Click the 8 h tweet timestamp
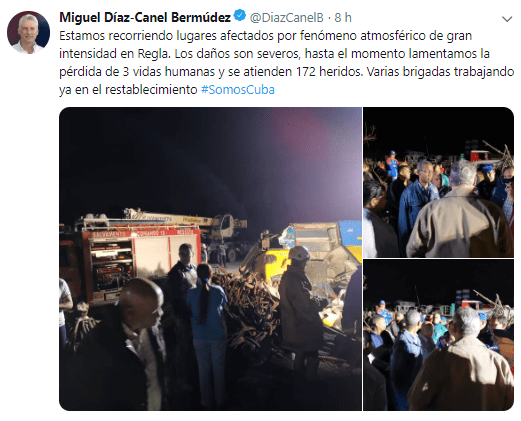 pyautogui.click(x=343, y=18)
